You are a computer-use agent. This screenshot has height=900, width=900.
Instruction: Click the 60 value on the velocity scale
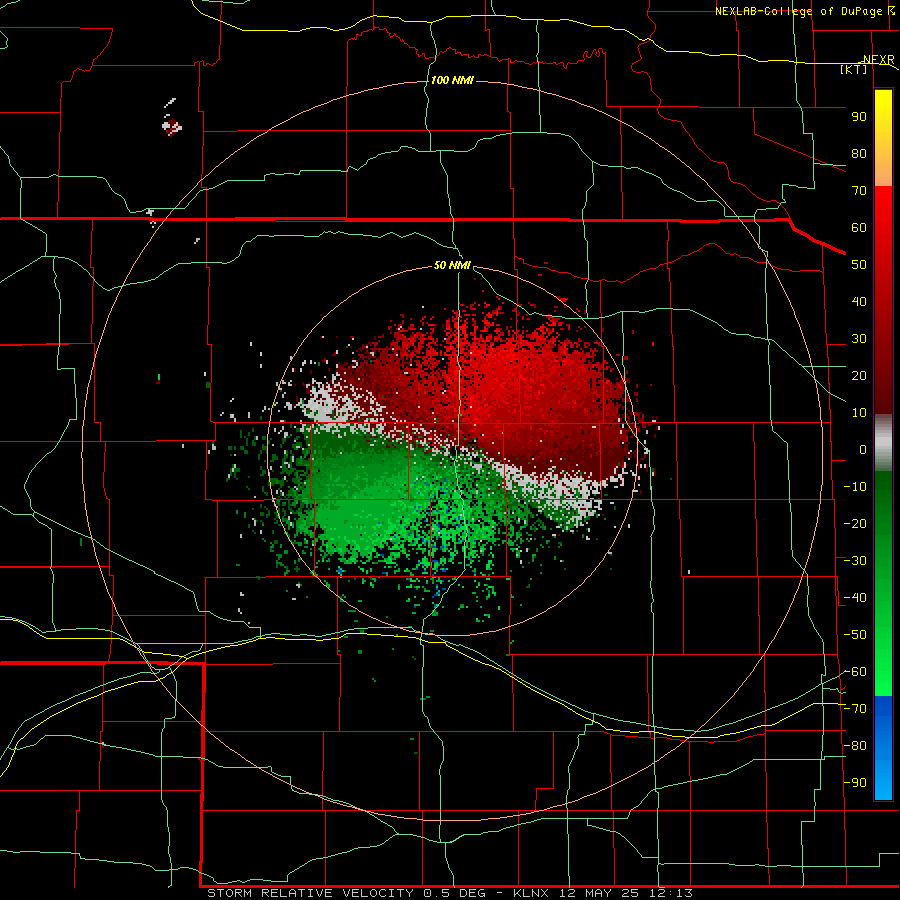[x=859, y=228]
